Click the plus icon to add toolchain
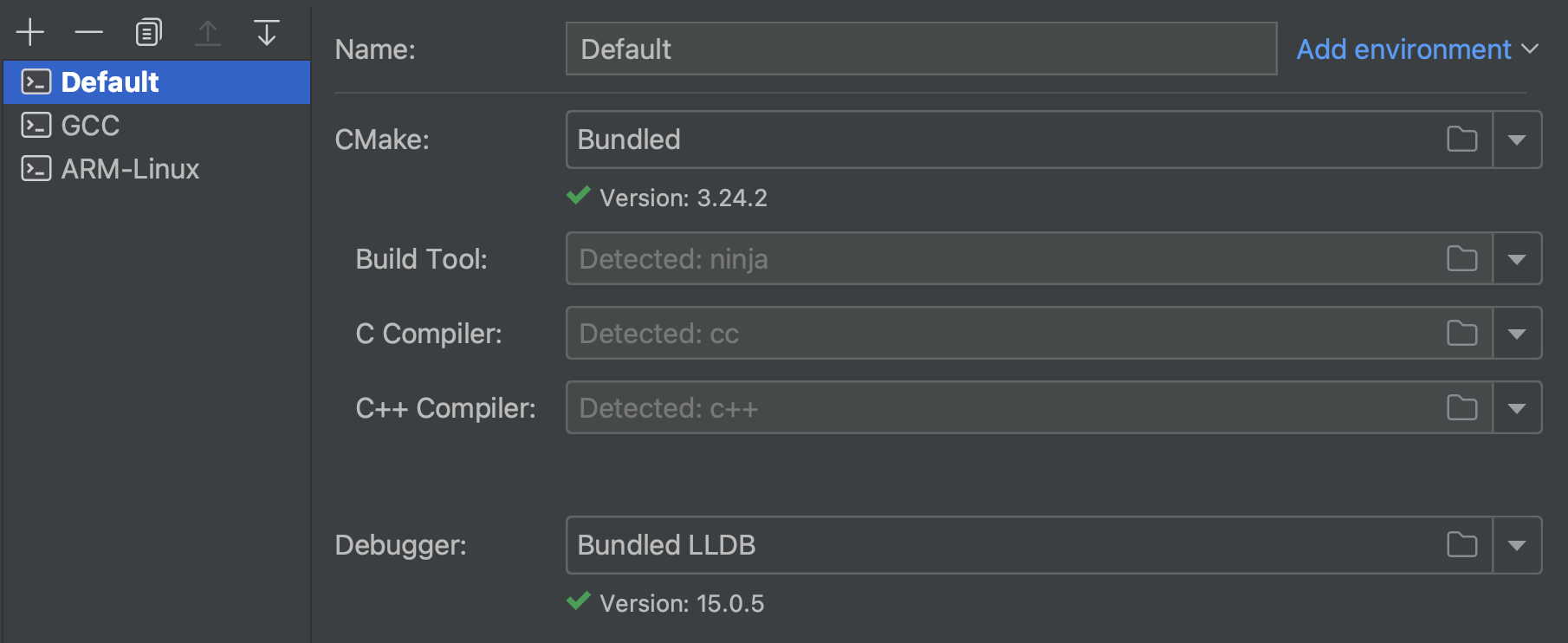The width and height of the screenshot is (1568, 643). tap(30, 33)
